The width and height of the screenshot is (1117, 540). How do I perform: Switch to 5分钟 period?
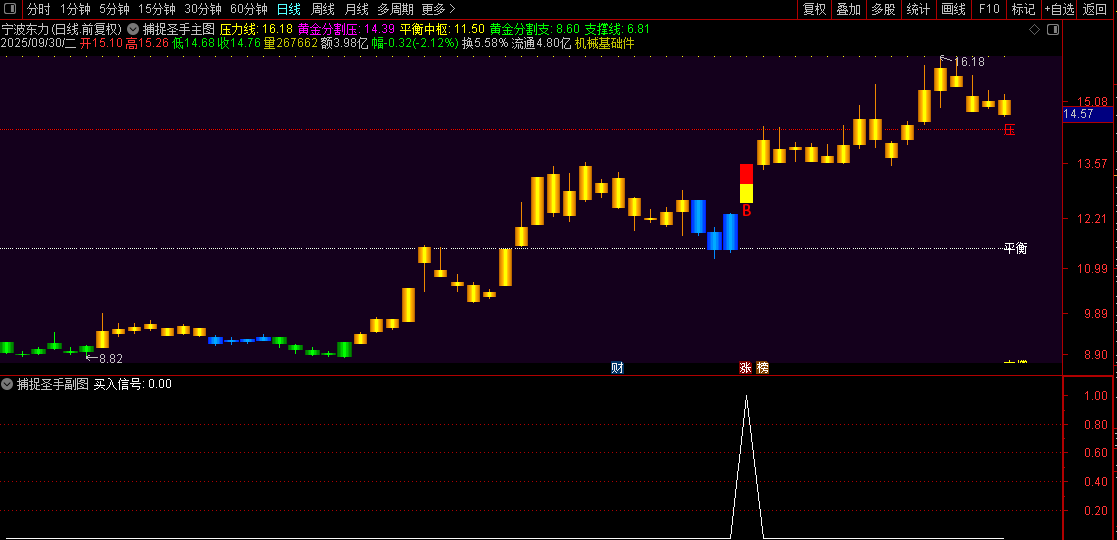click(114, 9)
